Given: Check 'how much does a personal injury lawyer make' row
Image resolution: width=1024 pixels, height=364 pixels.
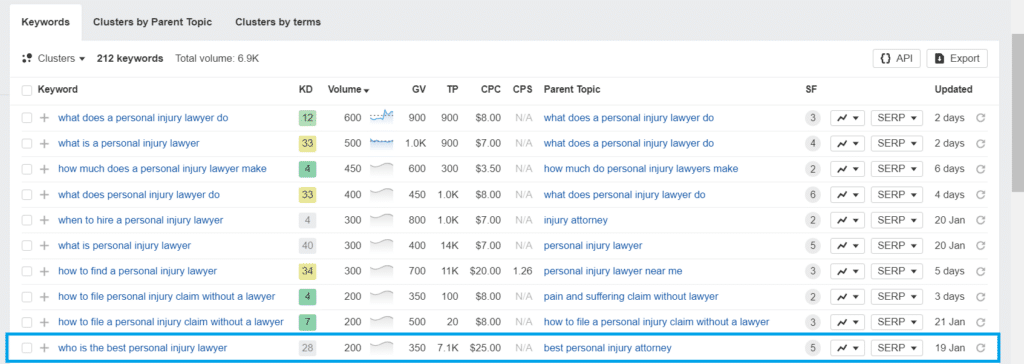Looking at the screenshot, I should [x=27, y=169].
